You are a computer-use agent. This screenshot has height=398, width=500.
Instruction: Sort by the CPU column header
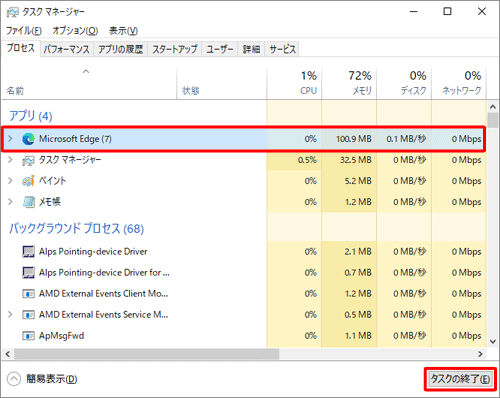point(295,83)
